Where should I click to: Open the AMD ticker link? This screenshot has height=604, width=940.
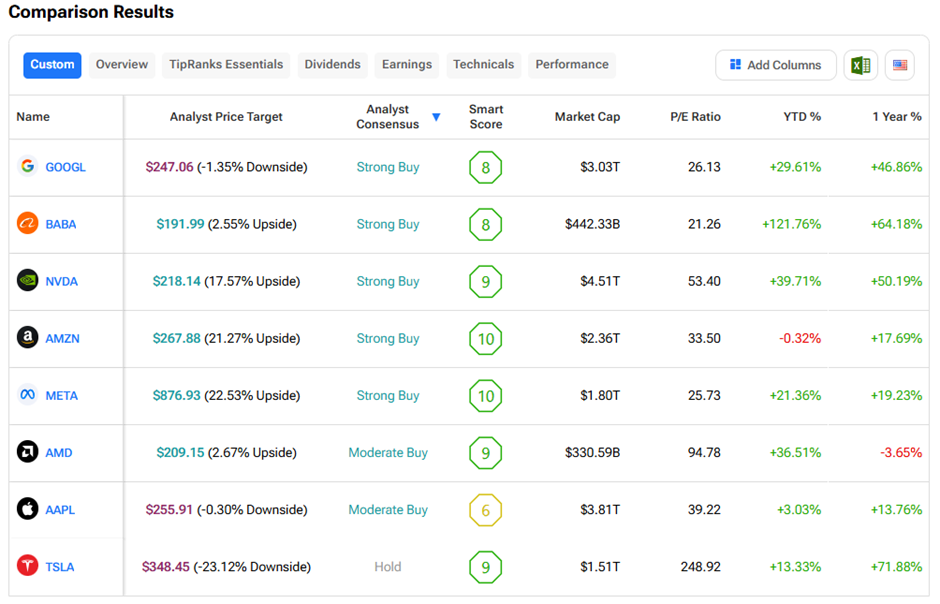[x=59, y=453]
